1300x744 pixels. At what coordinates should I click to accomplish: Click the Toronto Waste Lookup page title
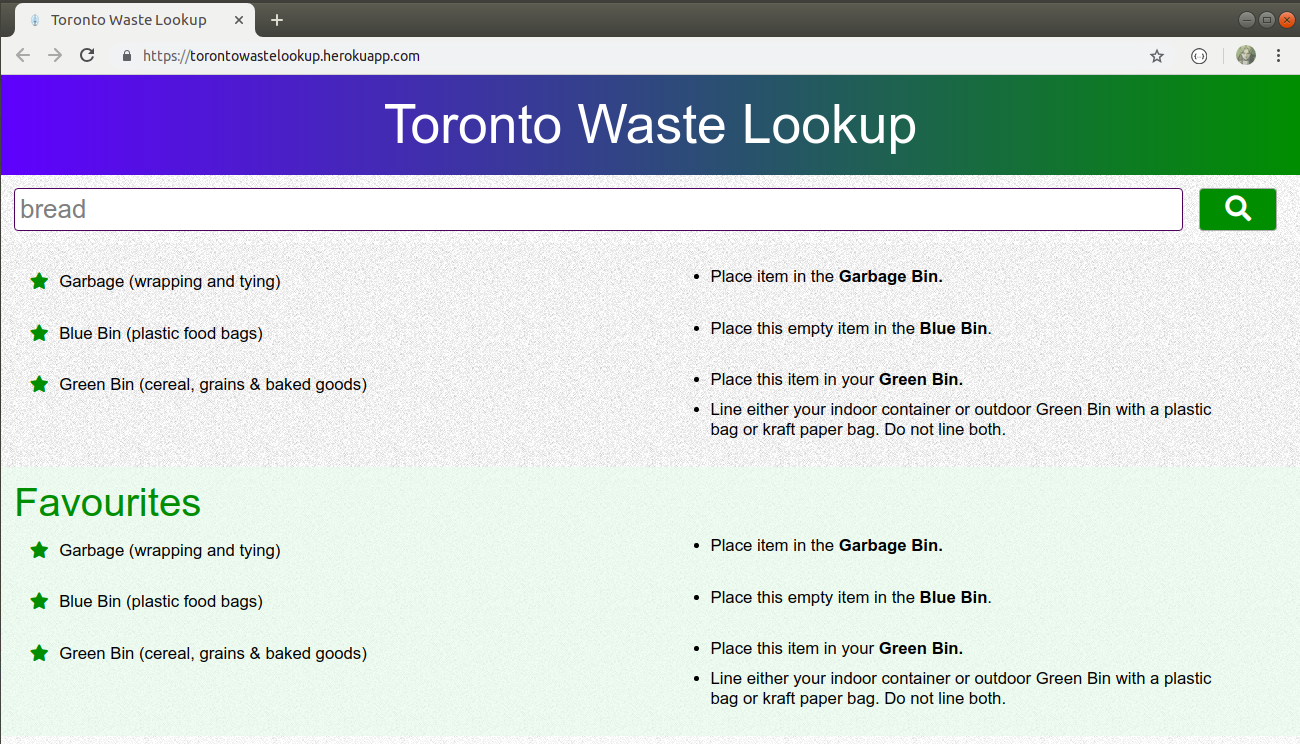pos(650,125)
